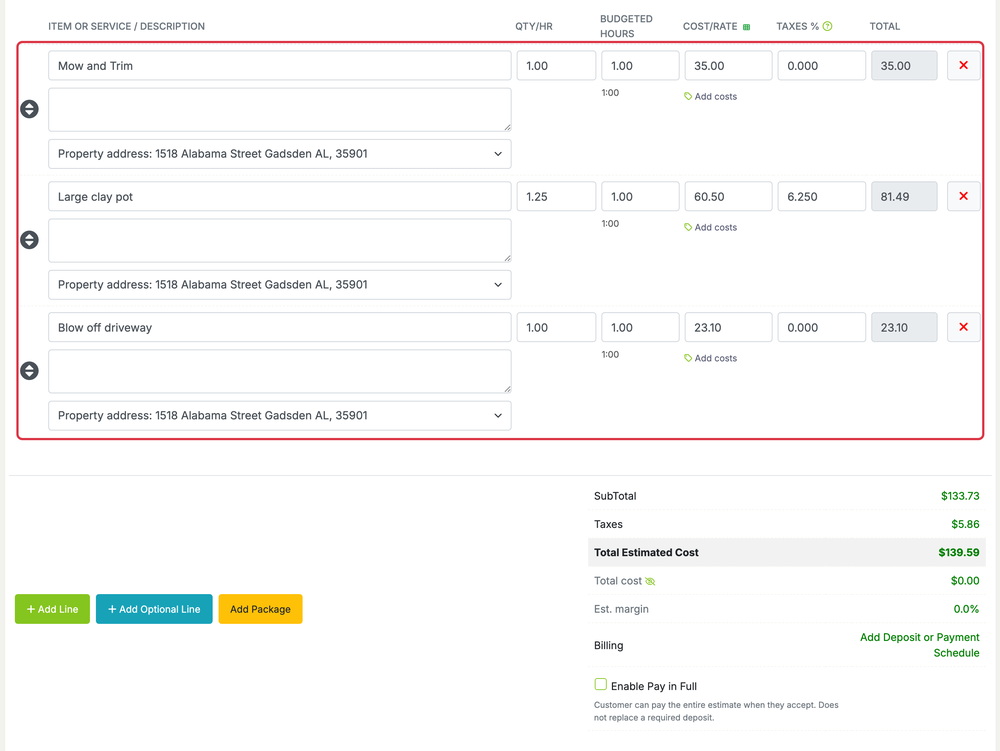Open the help icon next to TAXES %
The image size is (1000, 751).
[827, 26]
